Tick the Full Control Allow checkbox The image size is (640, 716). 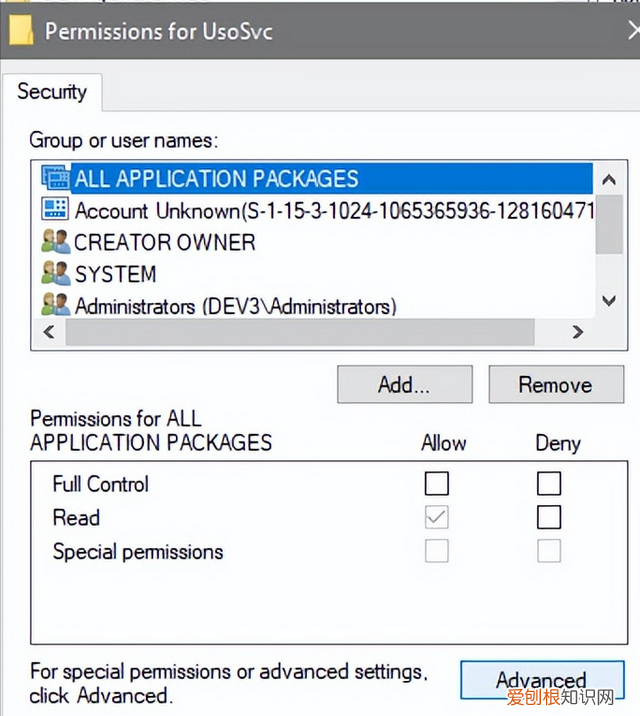click(x=437, y=485)
